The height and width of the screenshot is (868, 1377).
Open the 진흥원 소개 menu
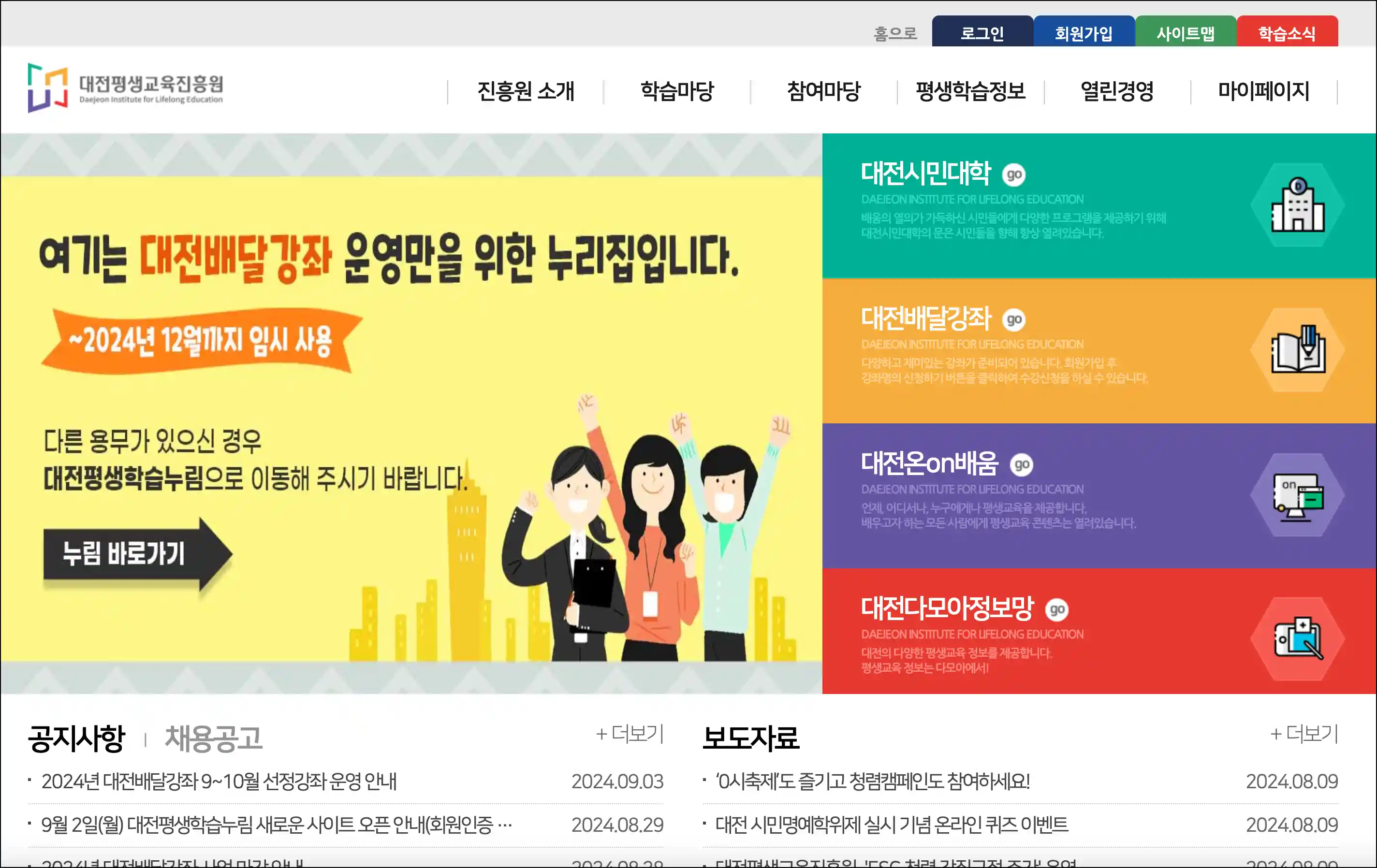point(526,91)
